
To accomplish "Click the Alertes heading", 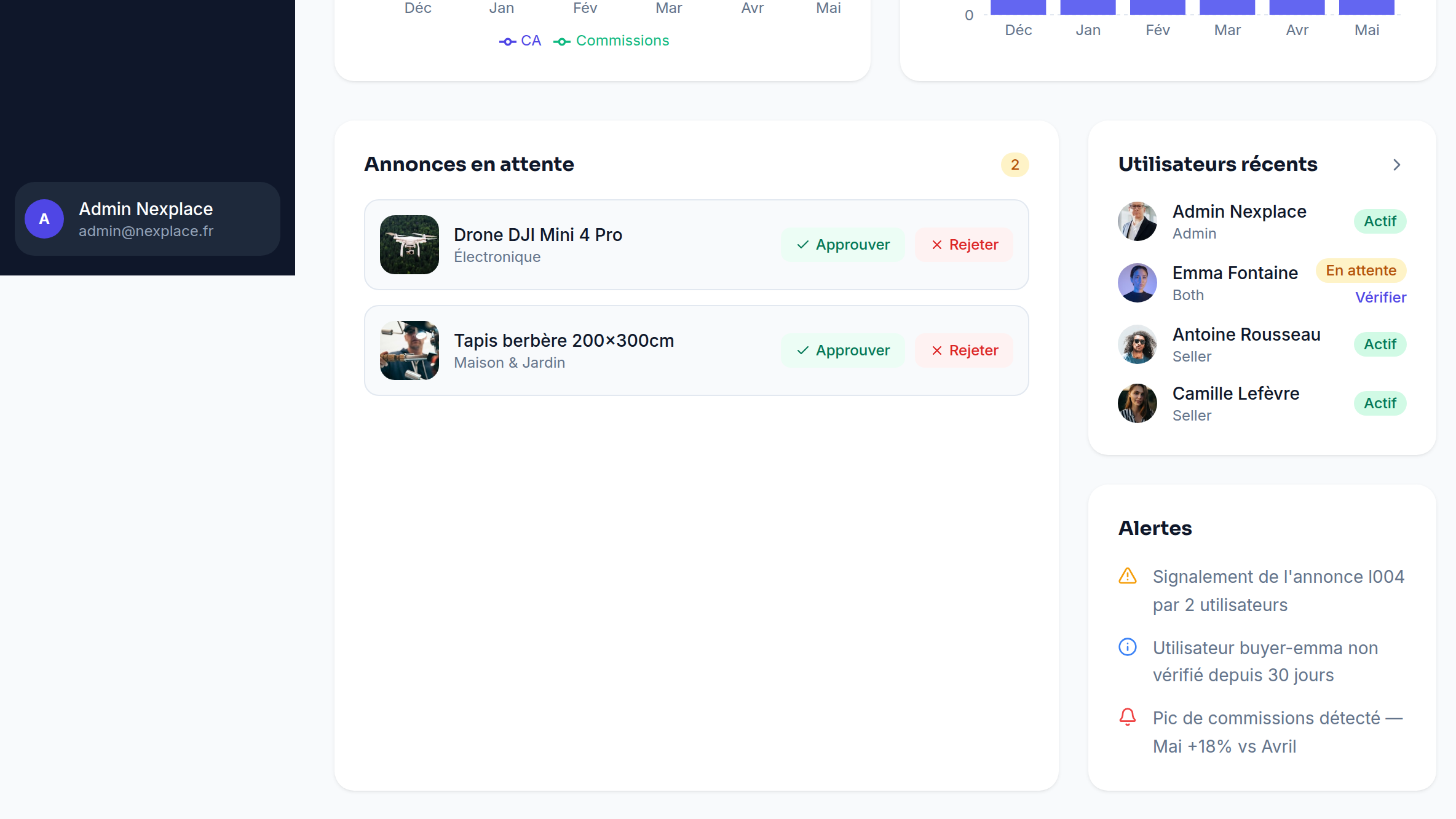I will click(x=1155, y=528).
